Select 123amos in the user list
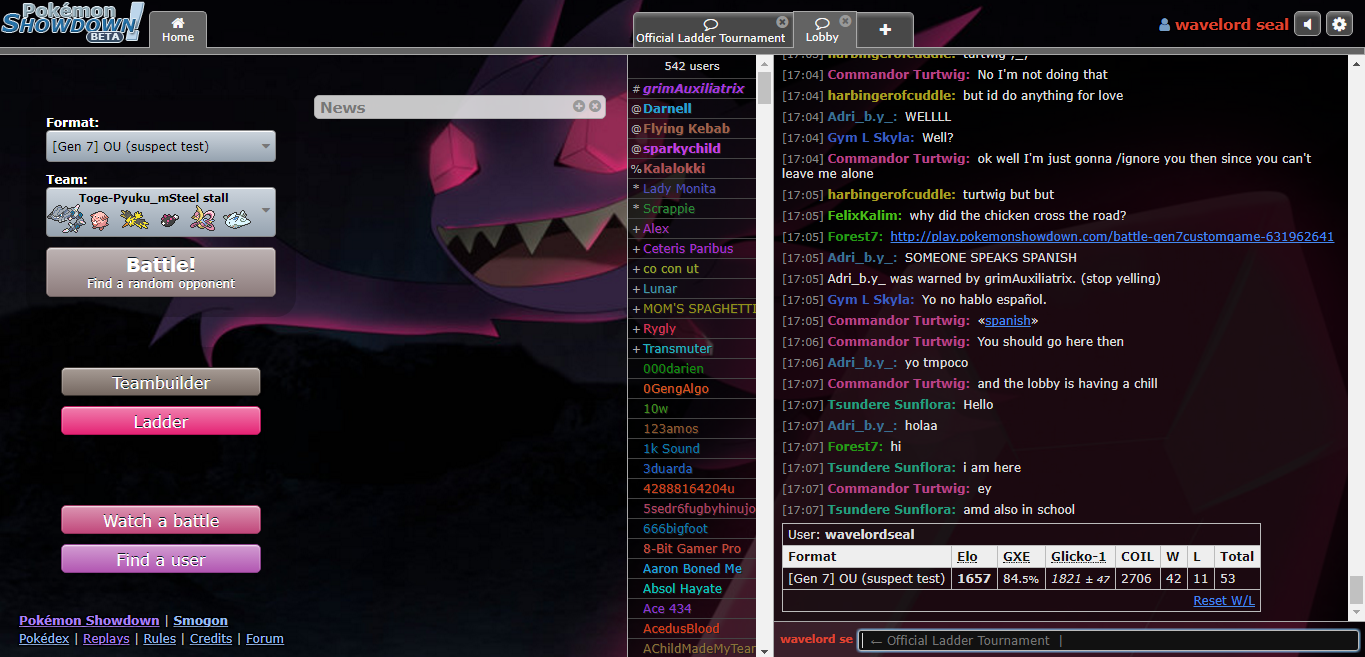Screen dimensions: 1365x657 pyautogui.click(x=692, y=429)
